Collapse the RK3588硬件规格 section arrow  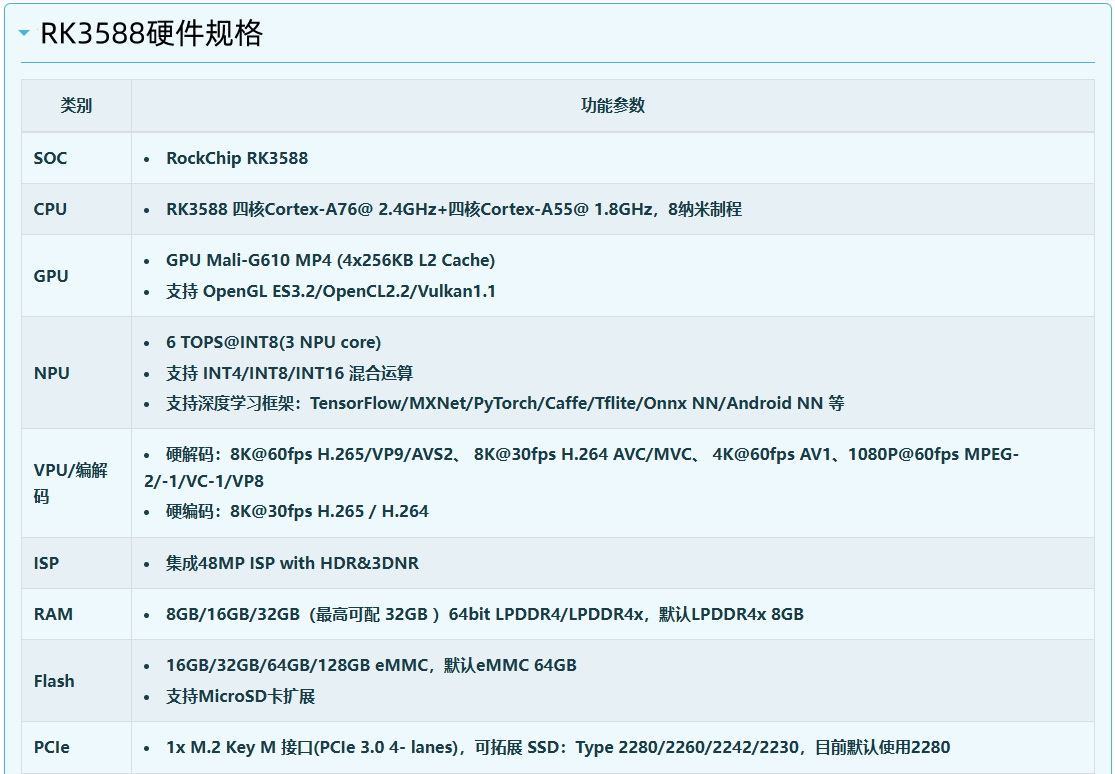pos(25,34)
